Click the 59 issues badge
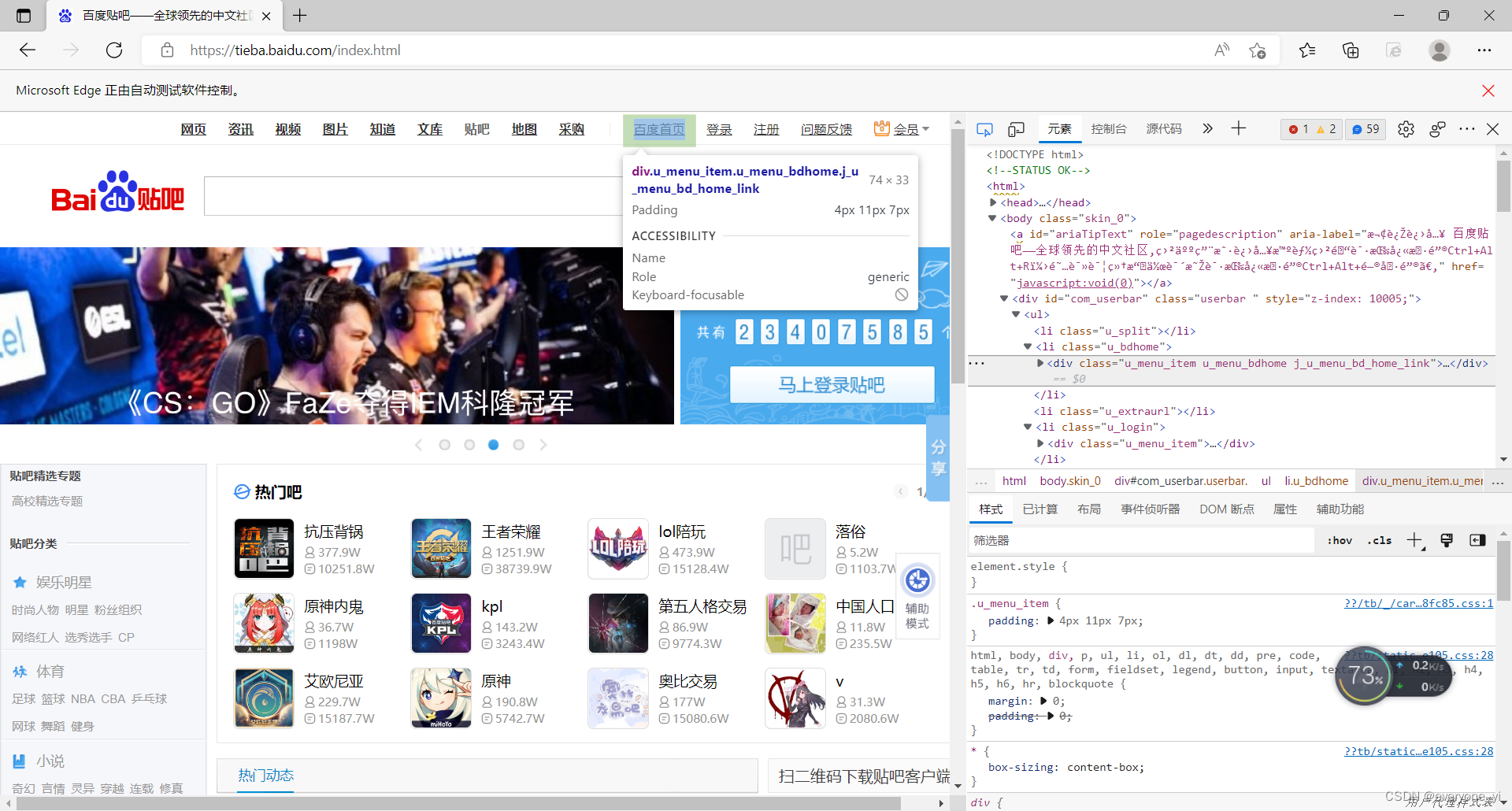Image resolution: width=1512 pixels, height=811 pixels. (1366, 129)
